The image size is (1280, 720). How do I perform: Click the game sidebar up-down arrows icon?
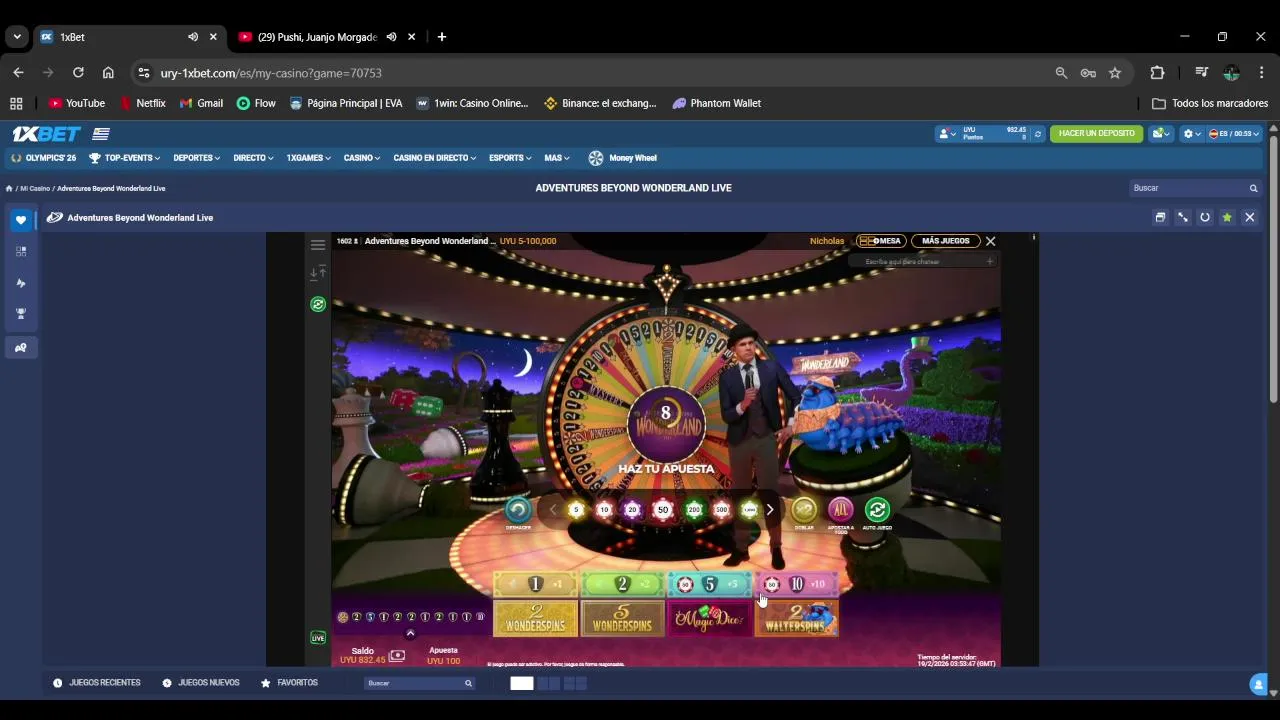click(x=318, y=273)
